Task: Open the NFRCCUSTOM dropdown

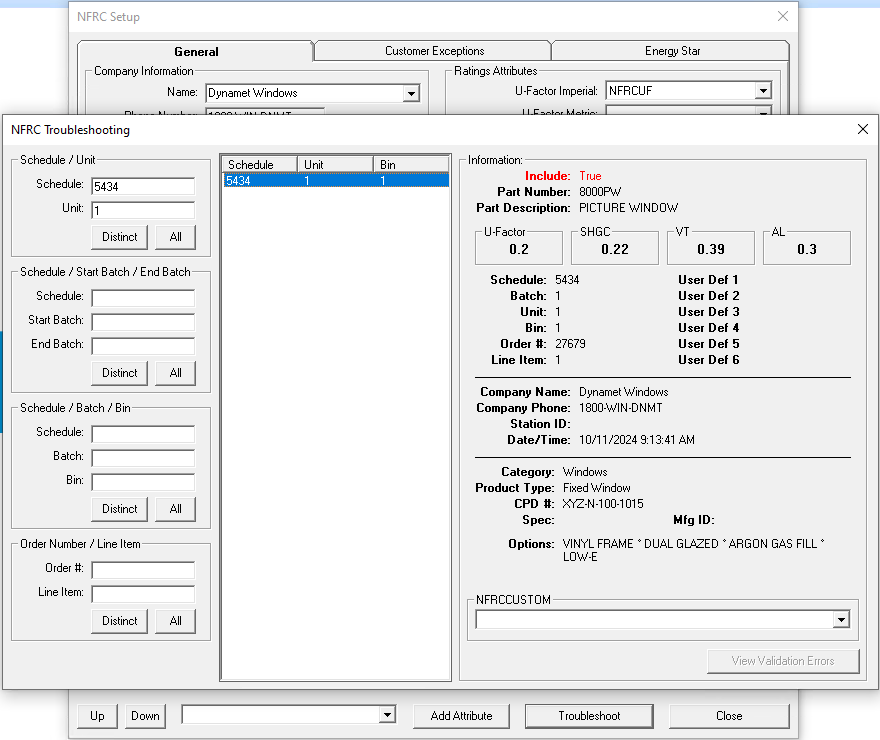Action: pos(841,619)
